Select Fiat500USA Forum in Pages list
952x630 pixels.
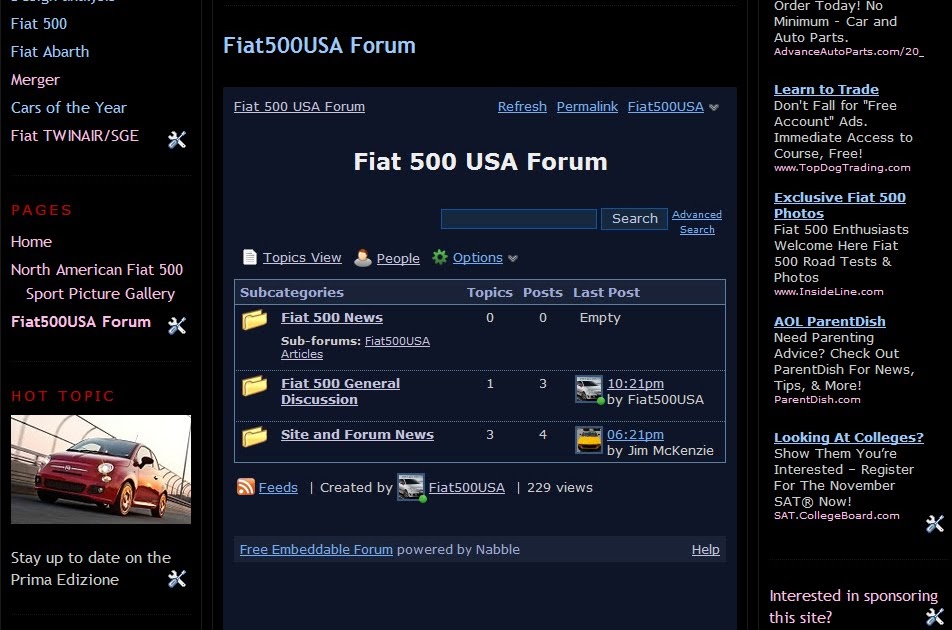81,322
